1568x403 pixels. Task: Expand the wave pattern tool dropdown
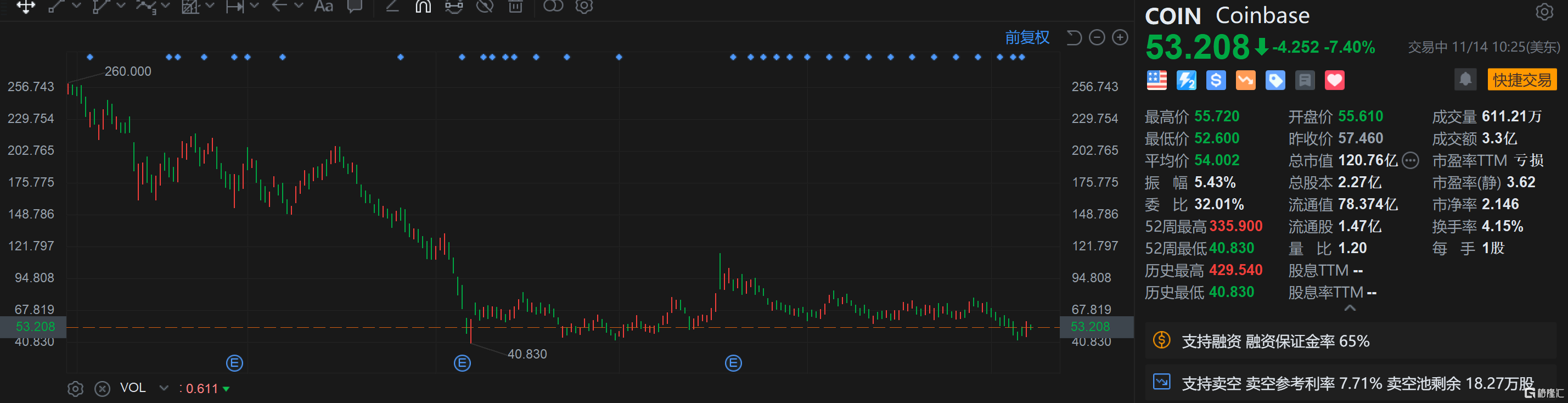tap(165, 5)
